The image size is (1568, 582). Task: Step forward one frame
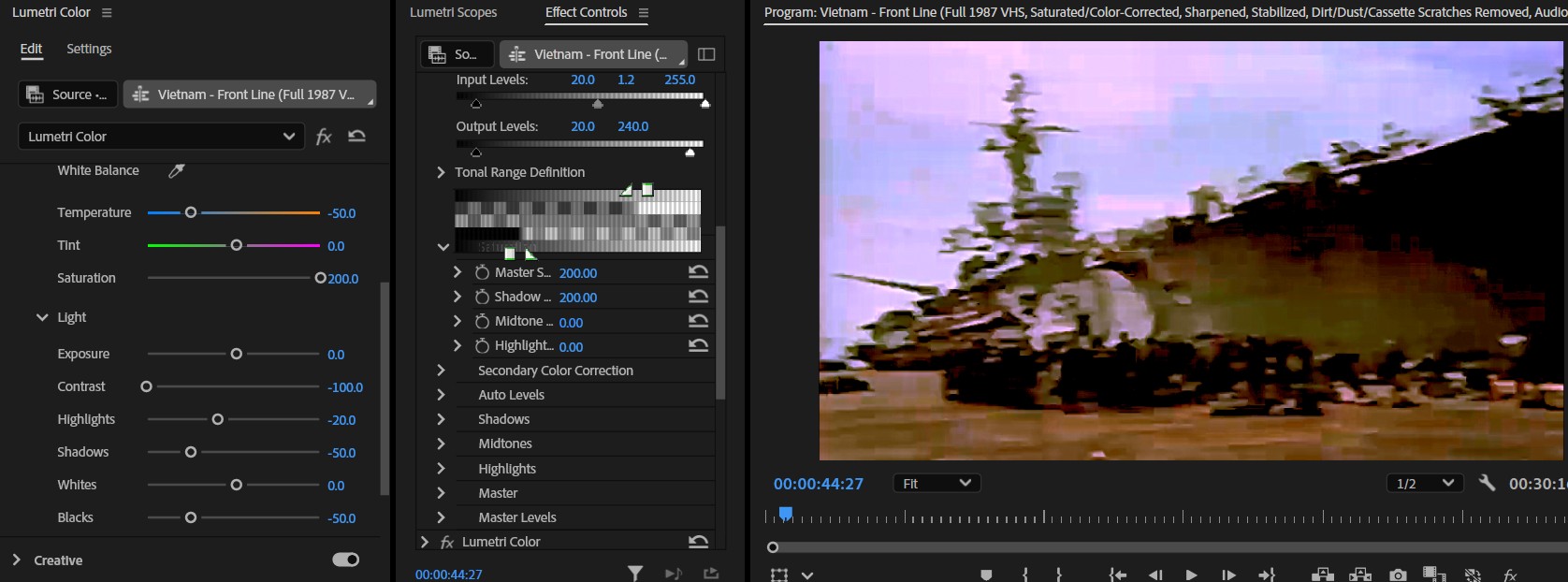(1228, 575)
